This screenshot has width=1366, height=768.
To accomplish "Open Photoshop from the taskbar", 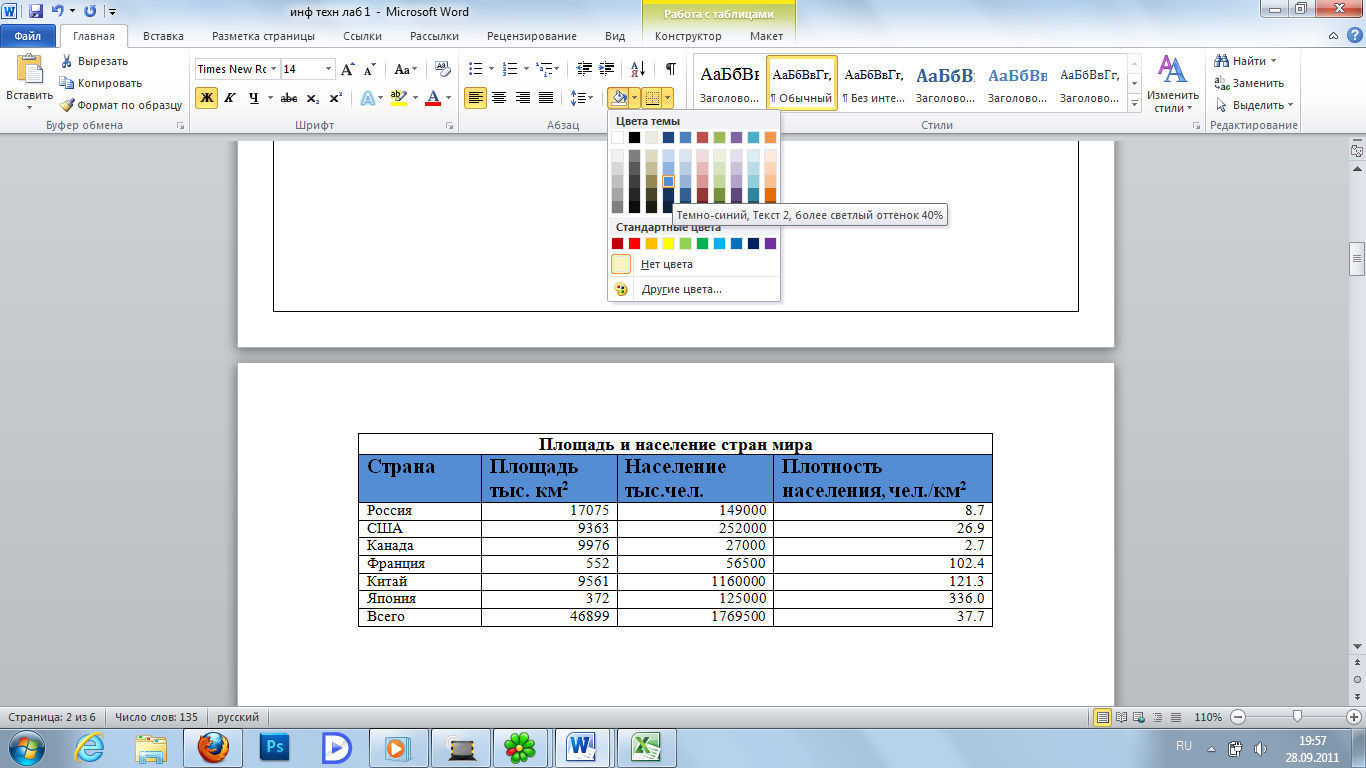I will click(274, 747).
